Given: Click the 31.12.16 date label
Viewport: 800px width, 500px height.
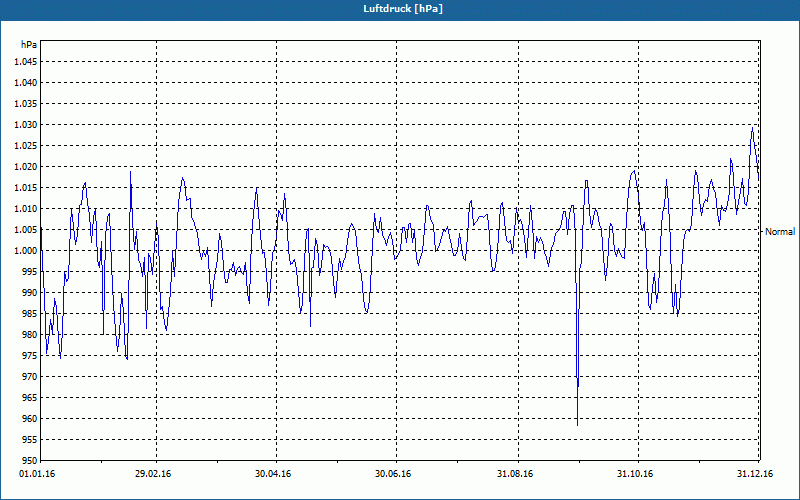Looking at the screenshot, I should pos(755,474).
